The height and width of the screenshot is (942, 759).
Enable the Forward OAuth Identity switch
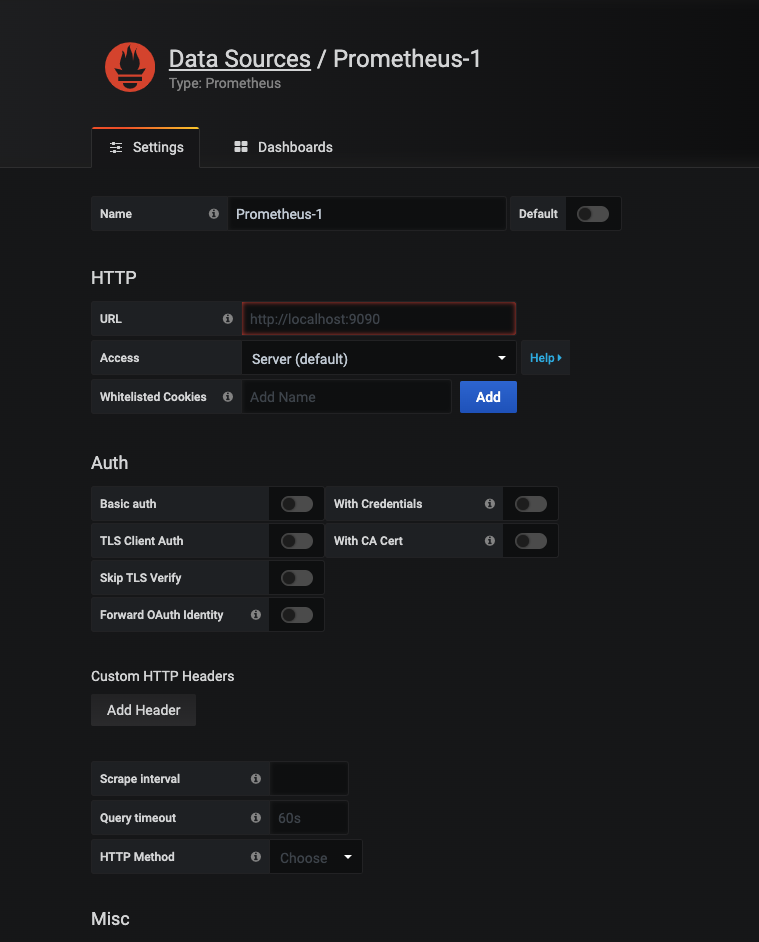click(x=297, y=615)
